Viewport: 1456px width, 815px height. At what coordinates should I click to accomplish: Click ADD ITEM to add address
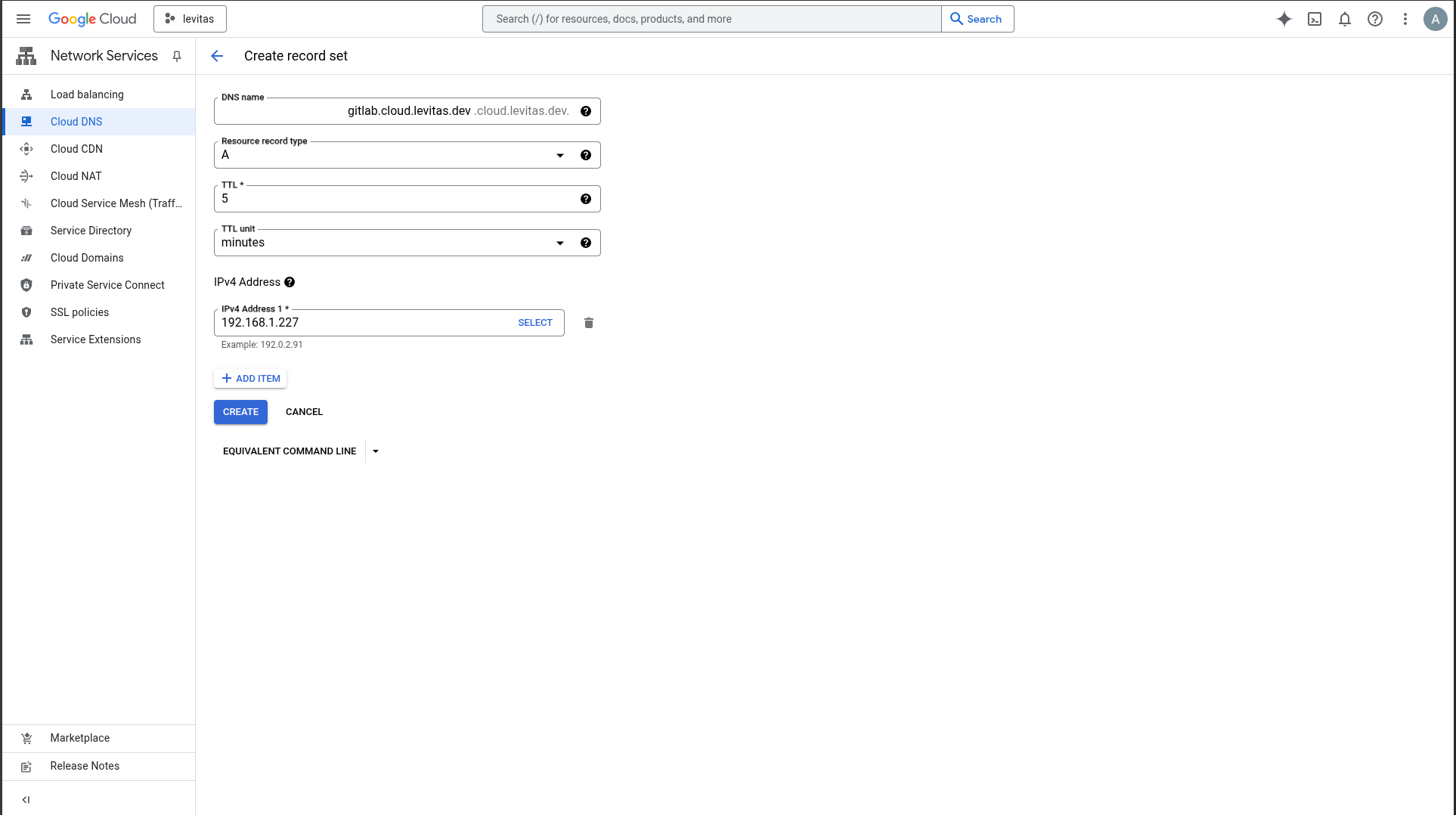click(250, 379)
